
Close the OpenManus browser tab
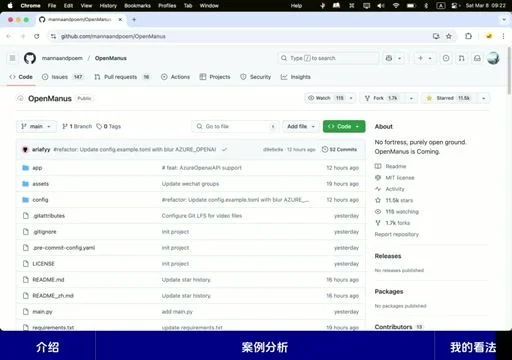coord(120,20)
